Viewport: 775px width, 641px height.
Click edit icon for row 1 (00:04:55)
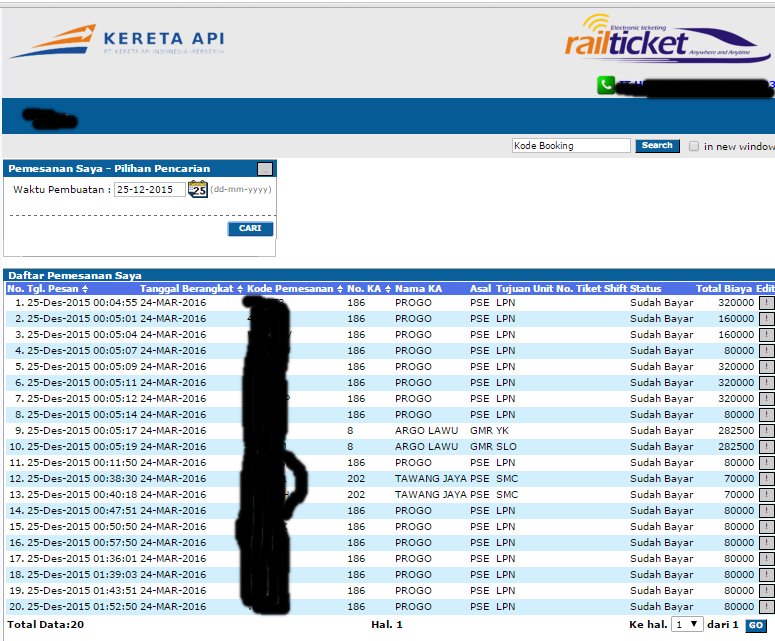(x=767, y=303)
